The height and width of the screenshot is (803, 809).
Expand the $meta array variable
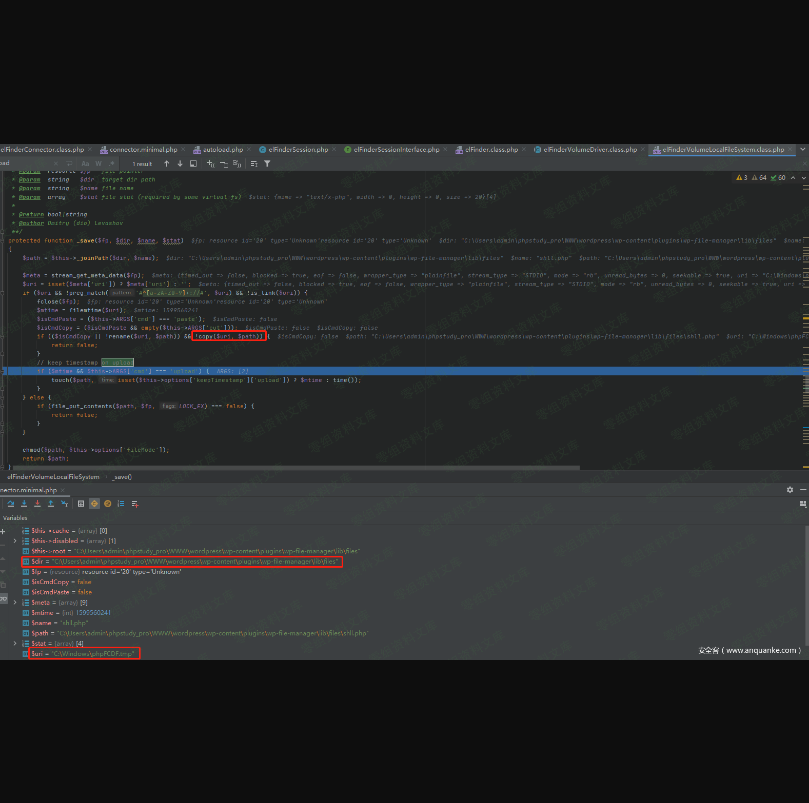pos(15,602)
